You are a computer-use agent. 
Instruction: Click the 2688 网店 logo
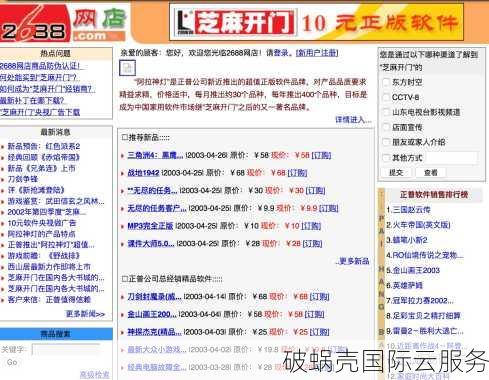click(x=63, y=23)
